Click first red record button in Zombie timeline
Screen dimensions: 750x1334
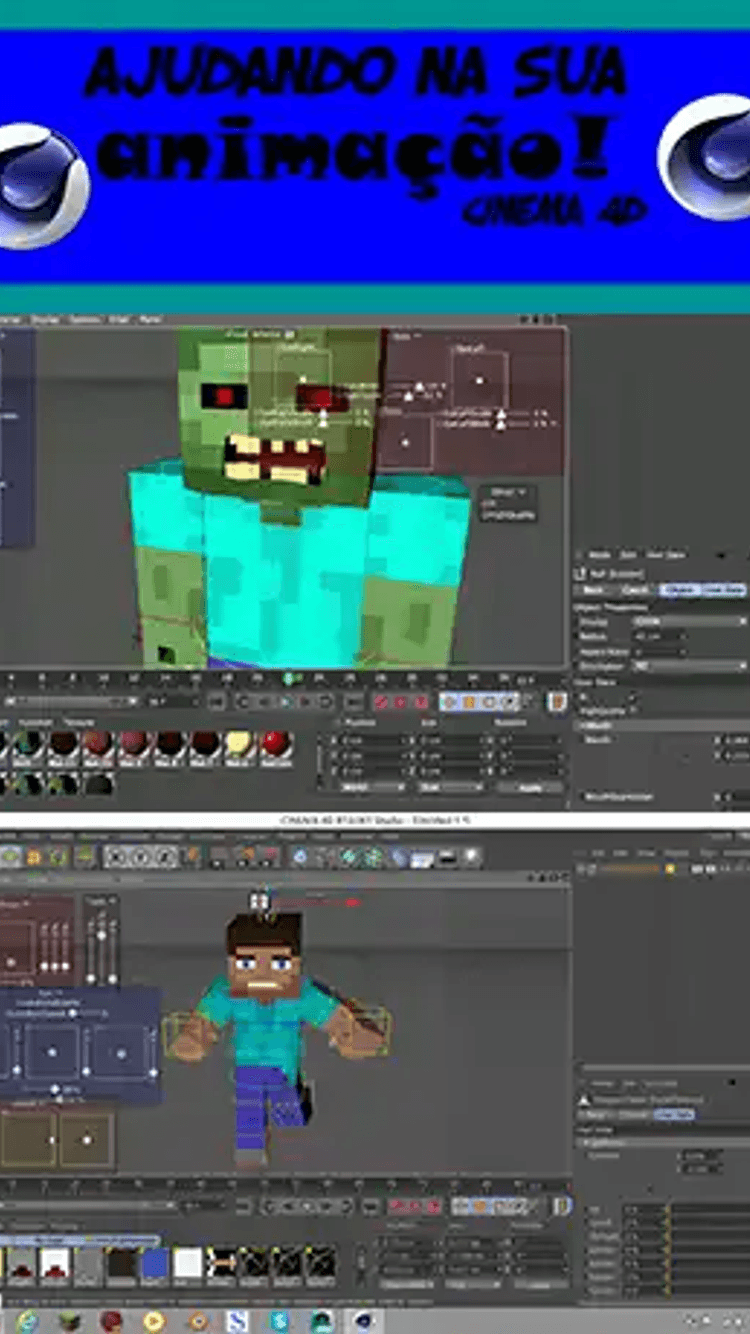point(380,702)
